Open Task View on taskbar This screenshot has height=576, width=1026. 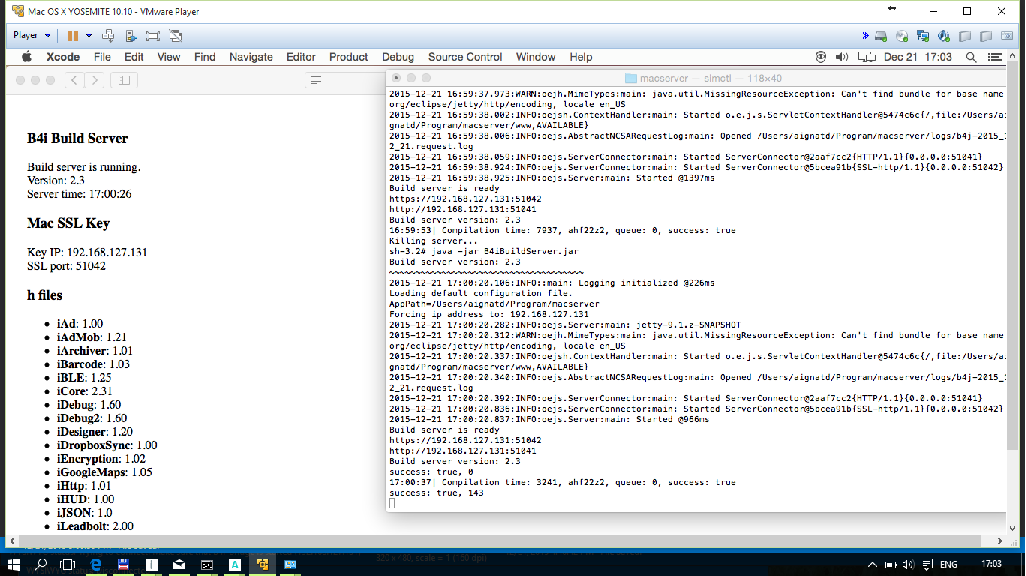point(67,564)
